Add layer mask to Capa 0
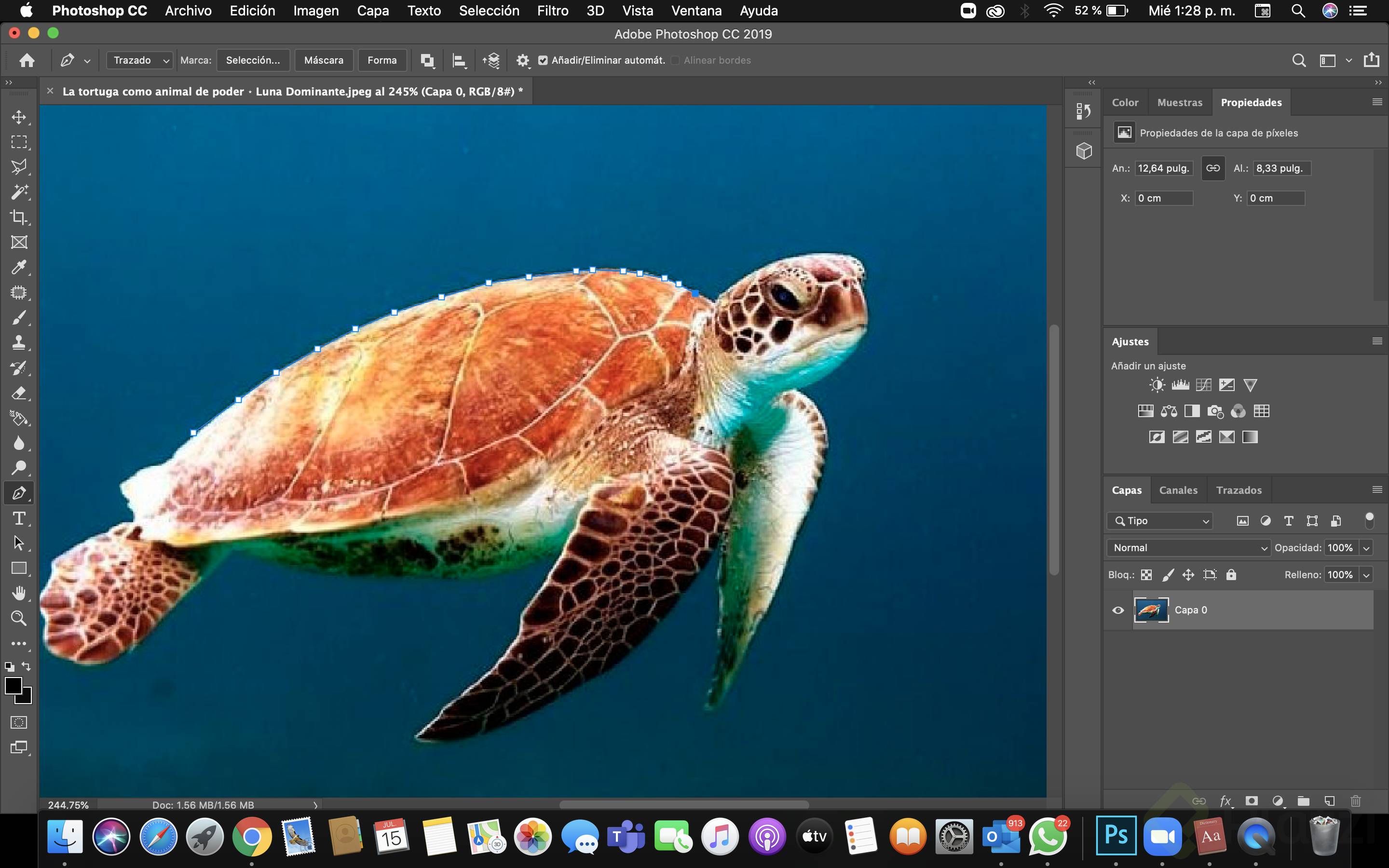 point(1252,801)
